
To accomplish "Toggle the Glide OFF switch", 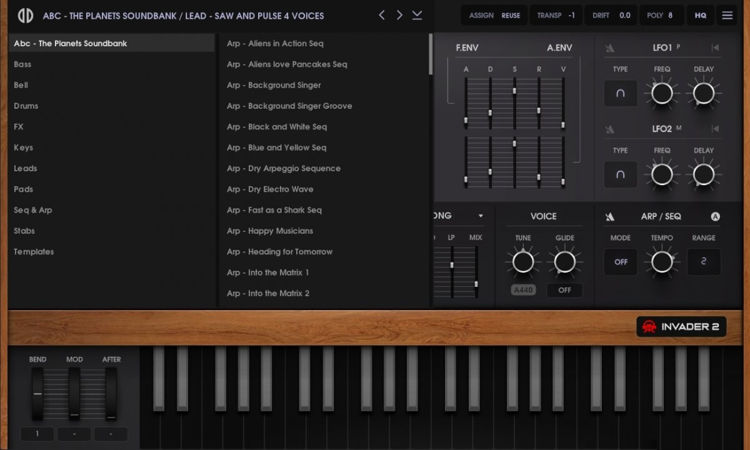I will pos(564,290).
